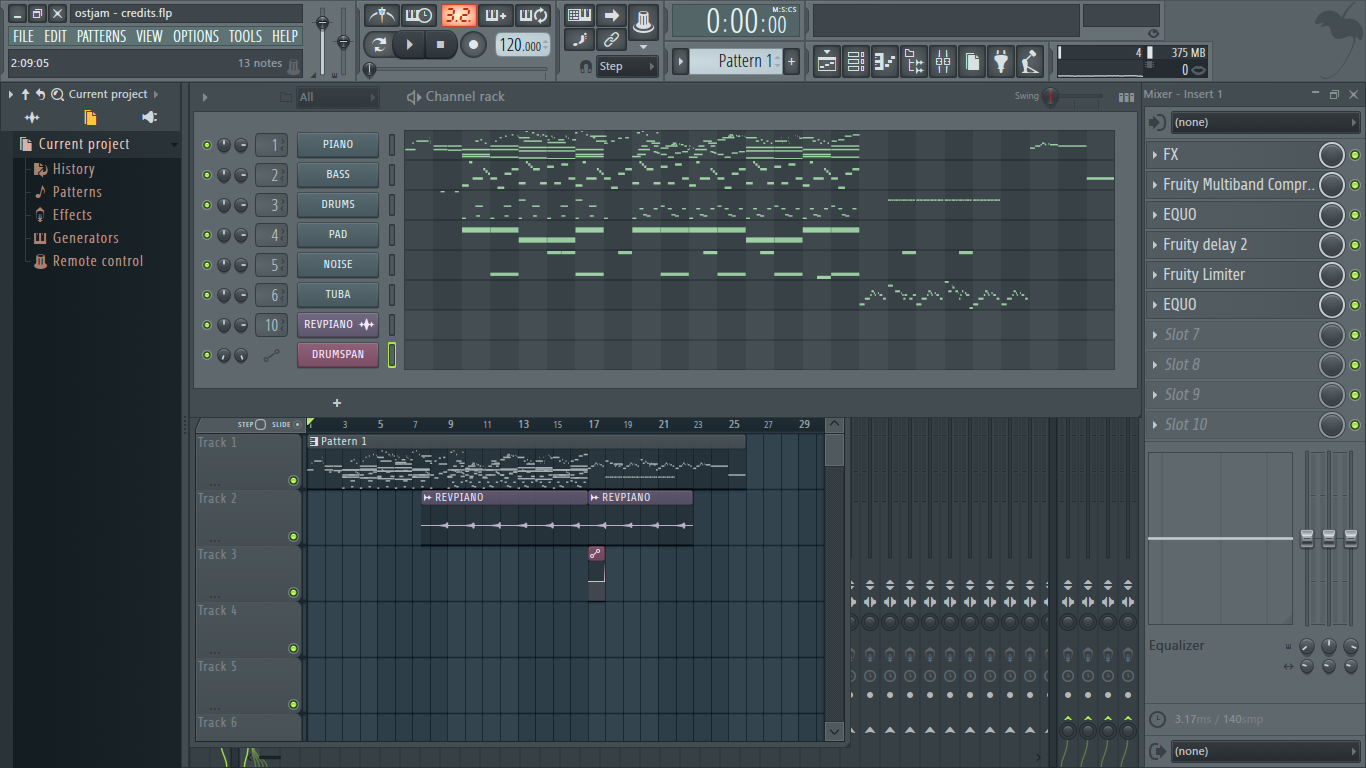Viewport: 1366px width, 768px height.
Task: Click the browser search magnifier icon
Action: (x=57, y=94)
